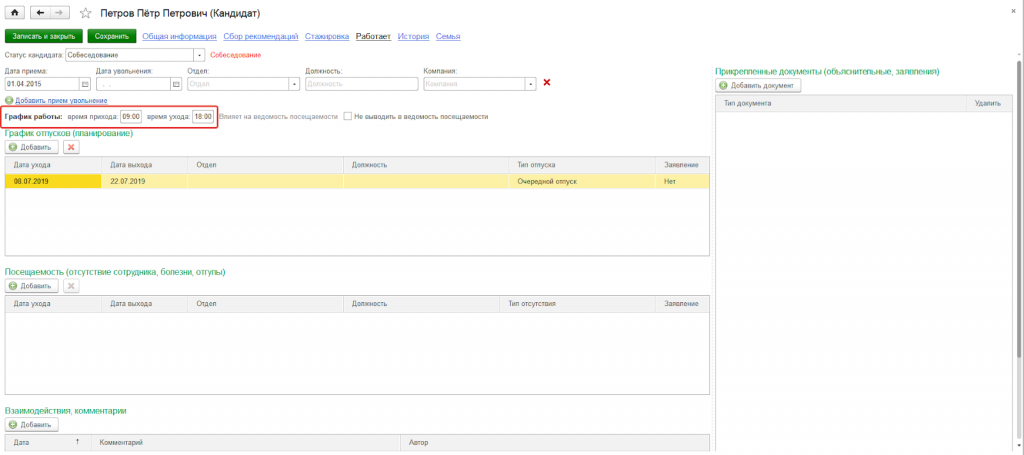Close the candidate form
1024x455 pixels.
[x=1014, y=11]
